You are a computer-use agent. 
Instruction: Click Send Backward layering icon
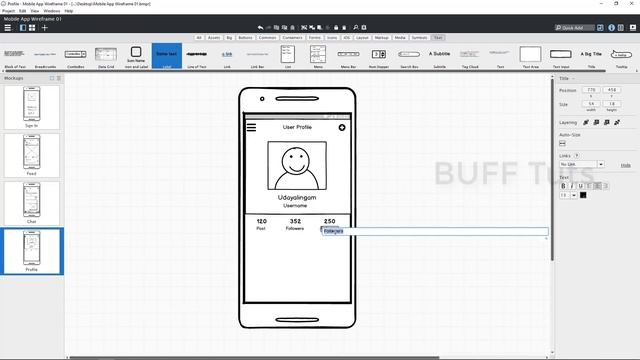(607, 122)
